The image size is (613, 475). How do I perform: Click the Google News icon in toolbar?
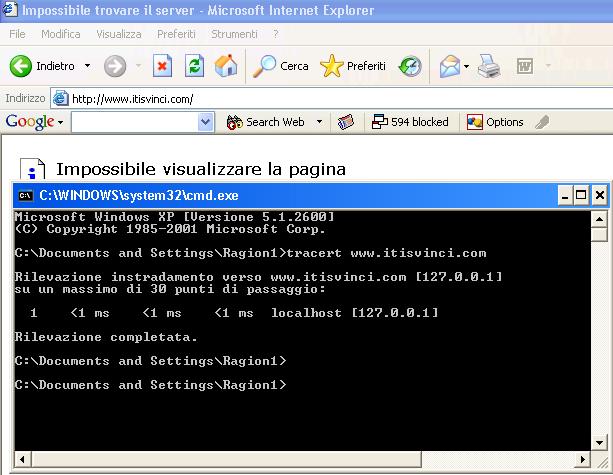346,122
